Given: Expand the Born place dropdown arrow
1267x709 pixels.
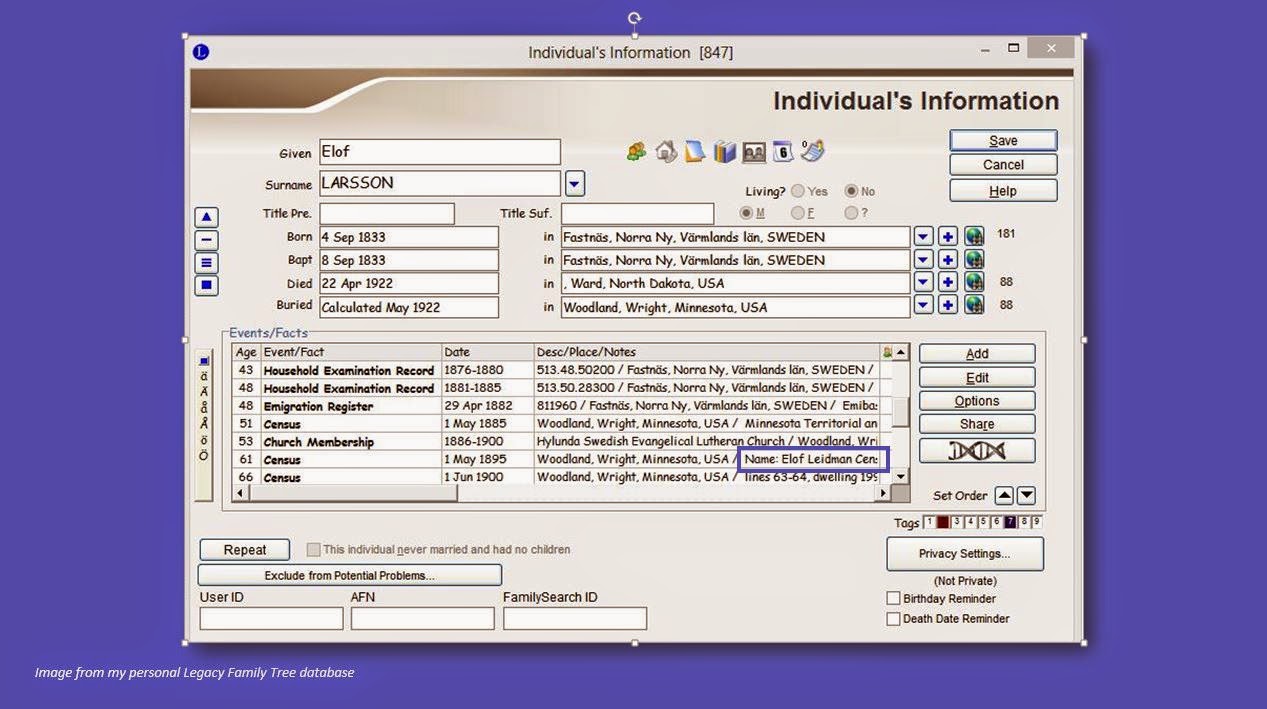Looking at the screenshot, I should tap(923, 237).
